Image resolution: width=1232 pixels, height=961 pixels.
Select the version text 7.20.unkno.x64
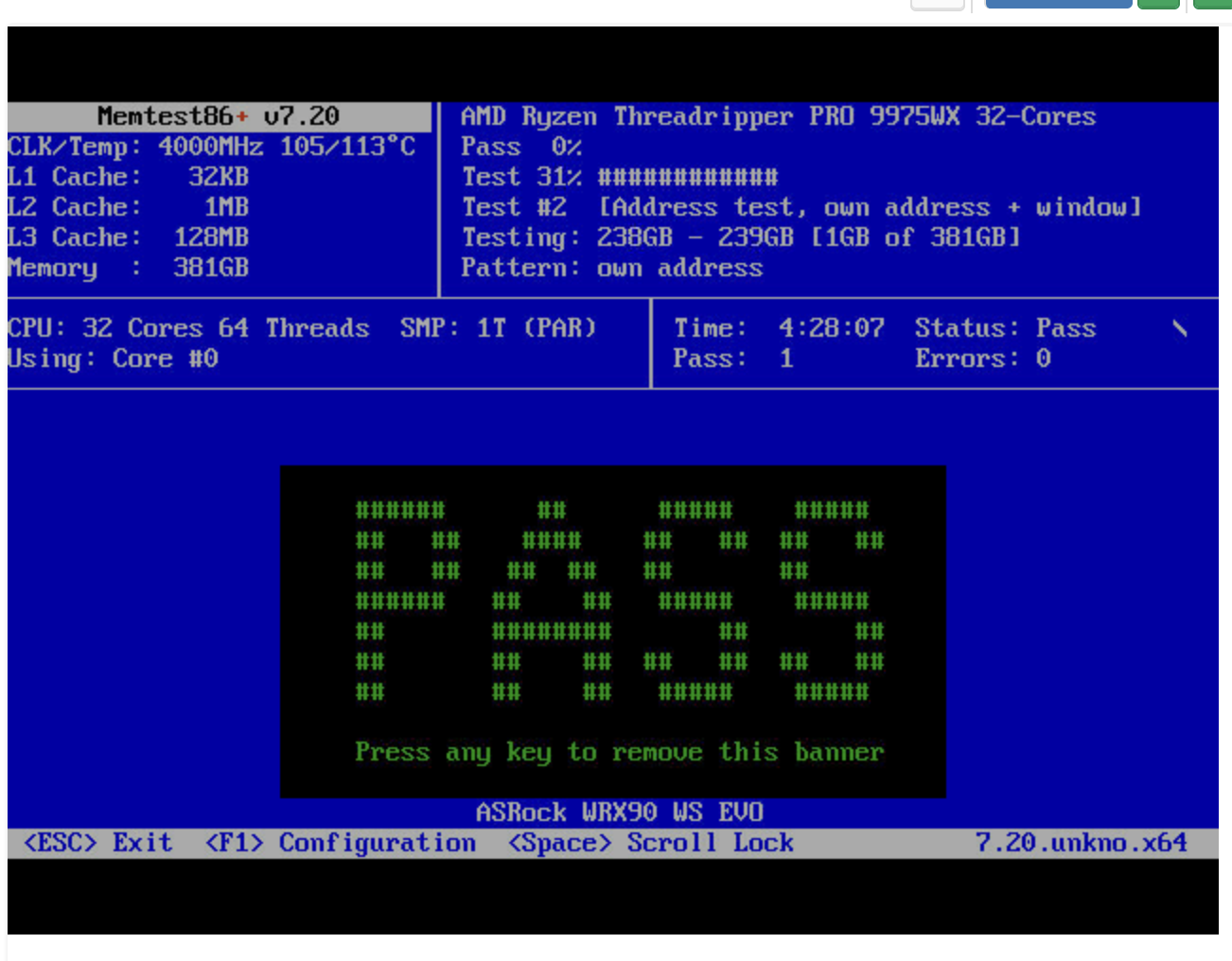coord(1081,843)
